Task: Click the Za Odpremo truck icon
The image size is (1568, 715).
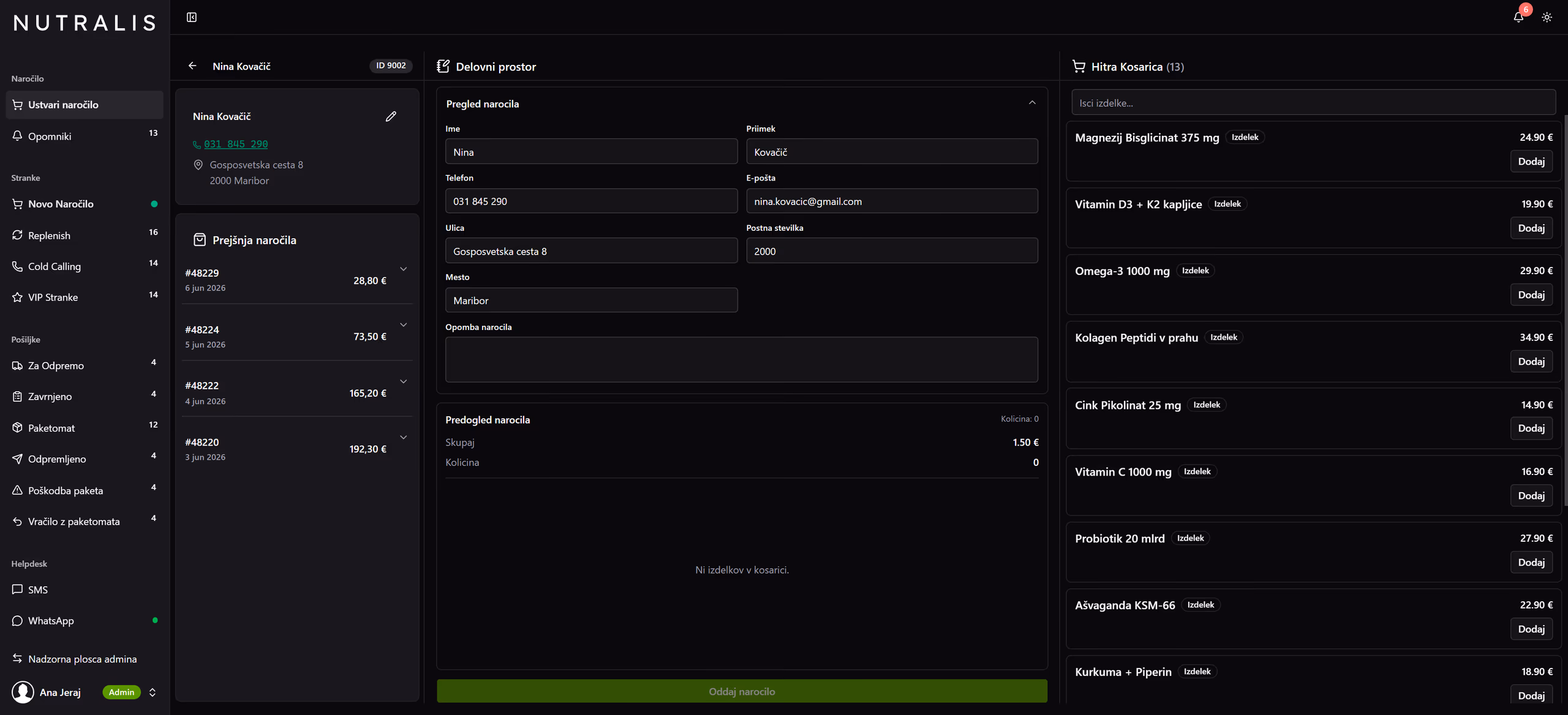Action: [17, 365]
